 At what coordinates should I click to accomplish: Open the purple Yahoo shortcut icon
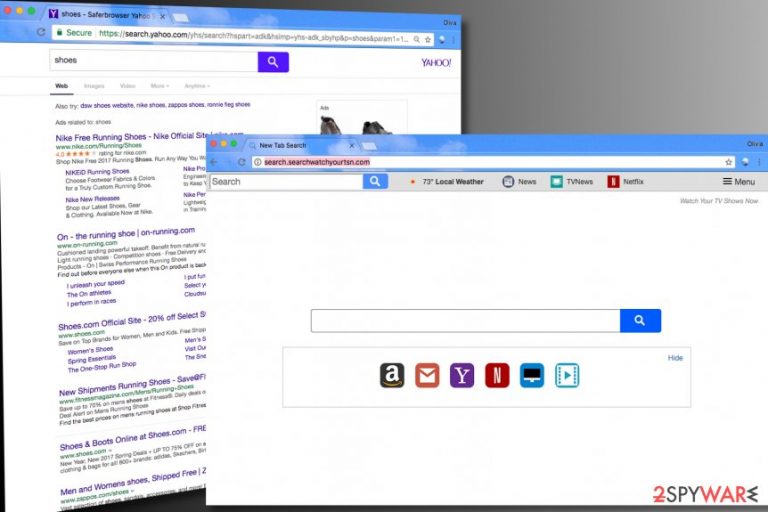(x=462, y=376)
